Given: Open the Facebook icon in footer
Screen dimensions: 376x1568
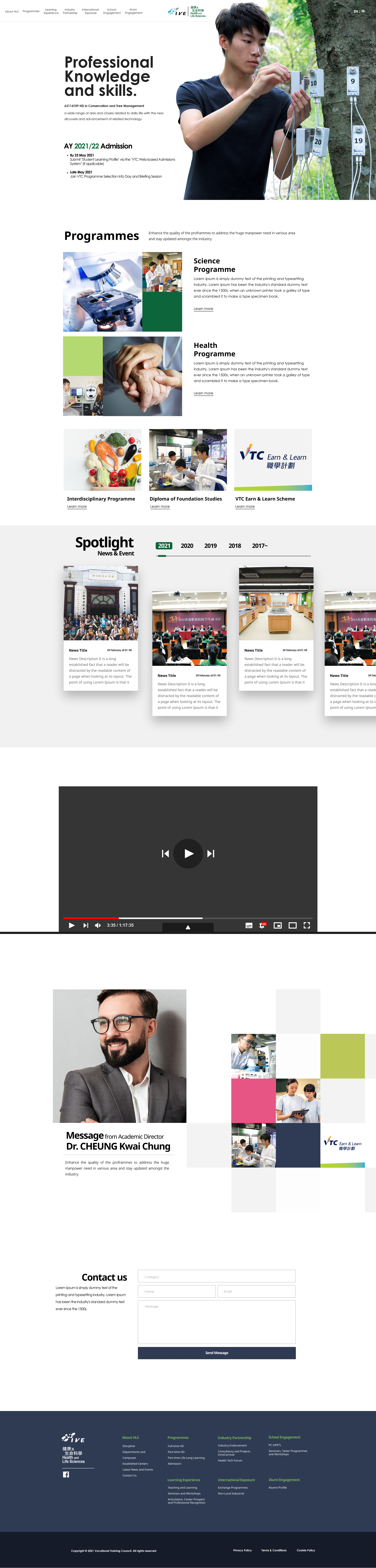Looking at the screenshot, I should [66, 1474].
